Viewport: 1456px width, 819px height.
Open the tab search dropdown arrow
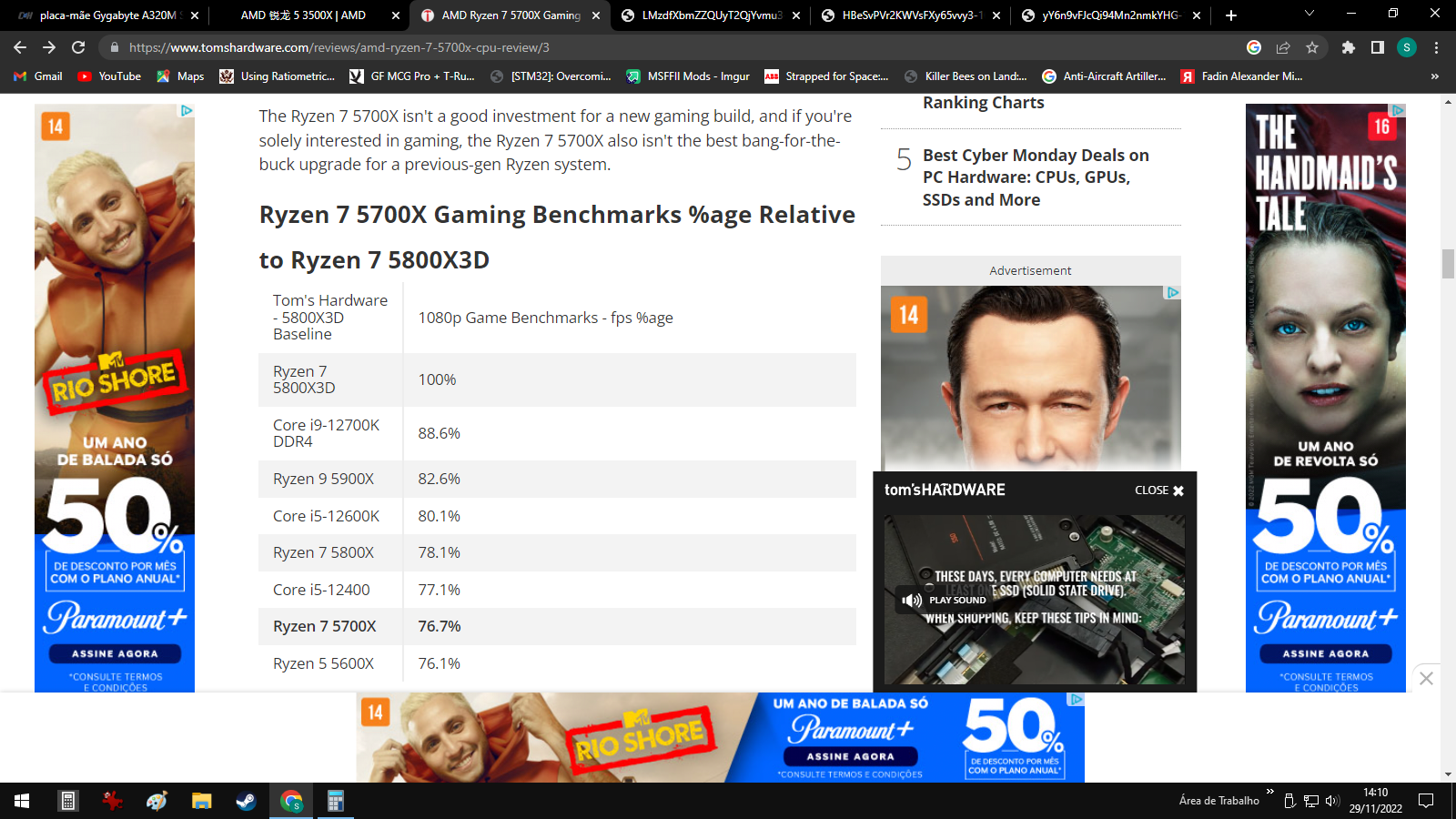1309,14
